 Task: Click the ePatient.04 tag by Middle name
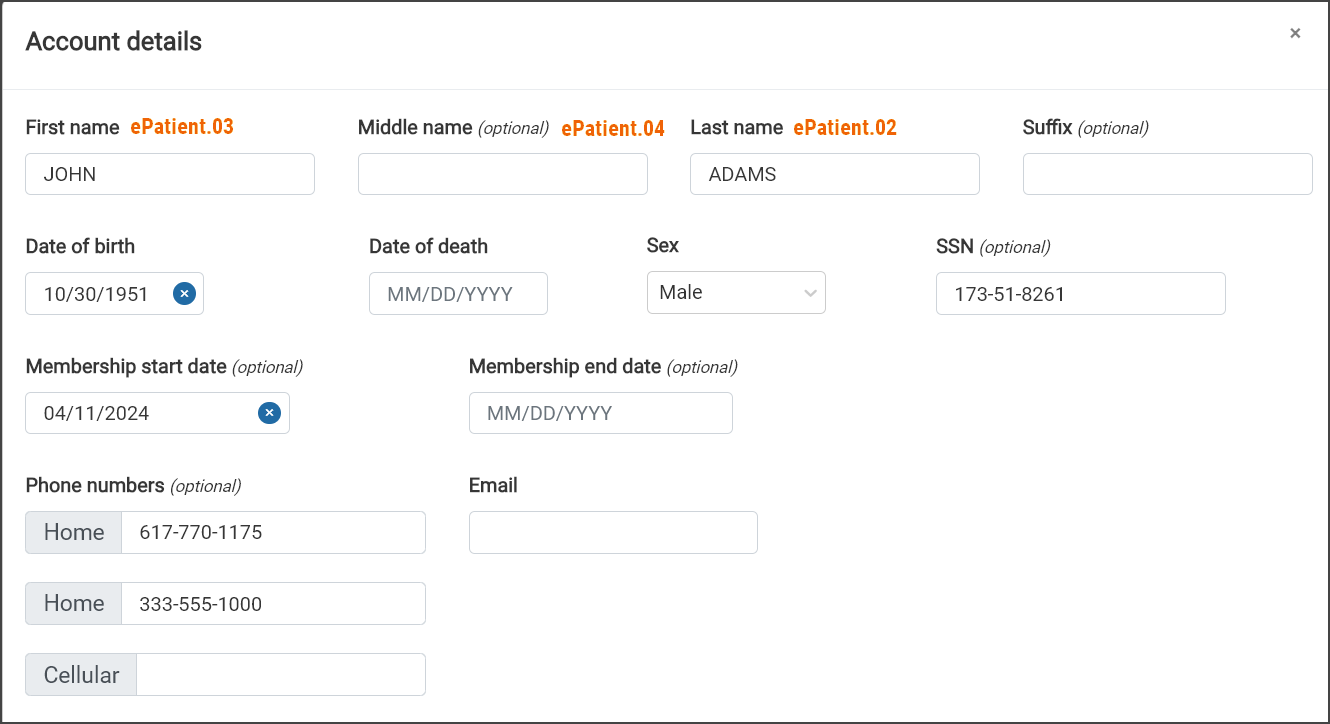[x=613, y=128]
